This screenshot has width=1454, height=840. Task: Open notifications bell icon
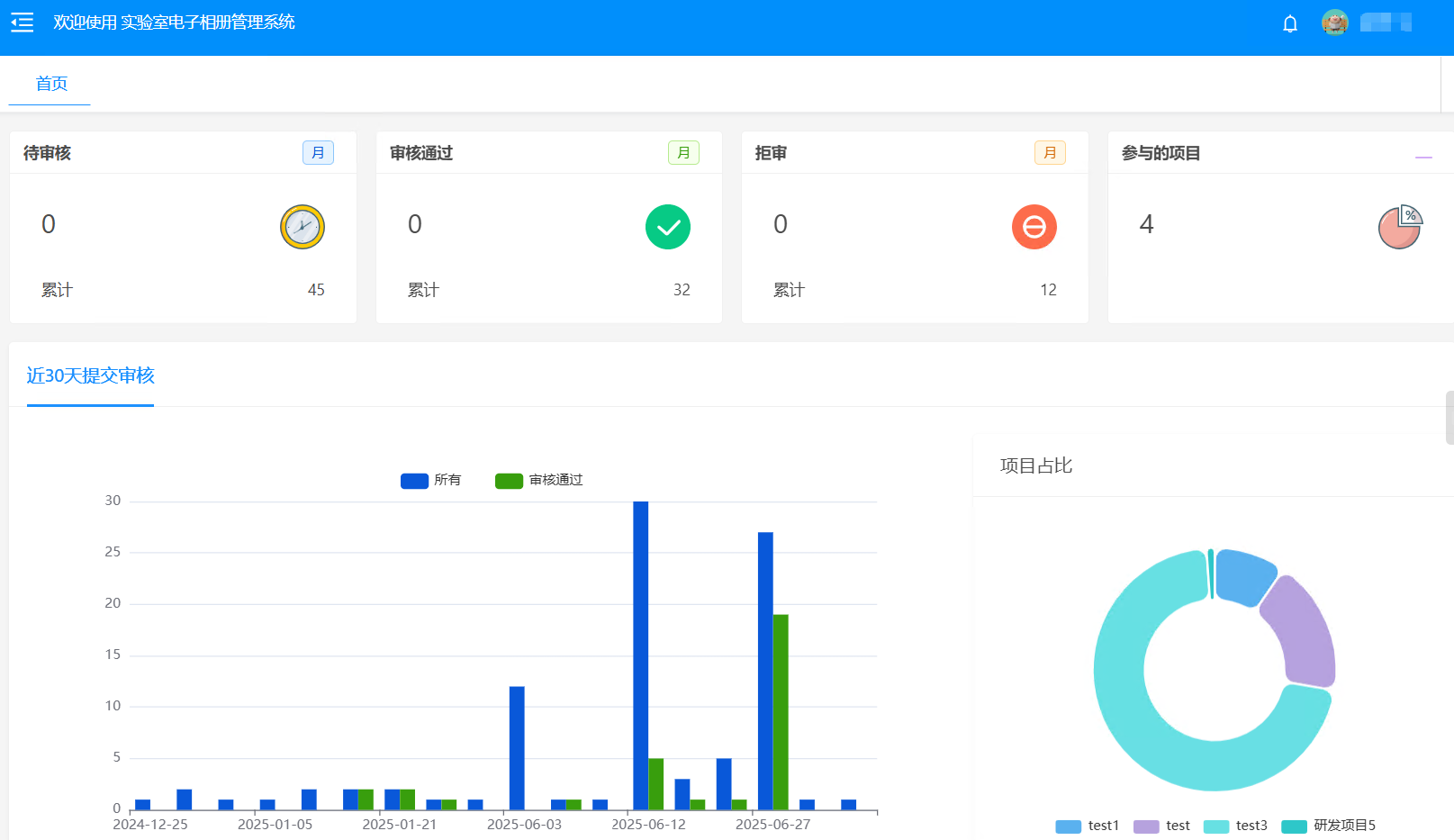pos(1289,23)
